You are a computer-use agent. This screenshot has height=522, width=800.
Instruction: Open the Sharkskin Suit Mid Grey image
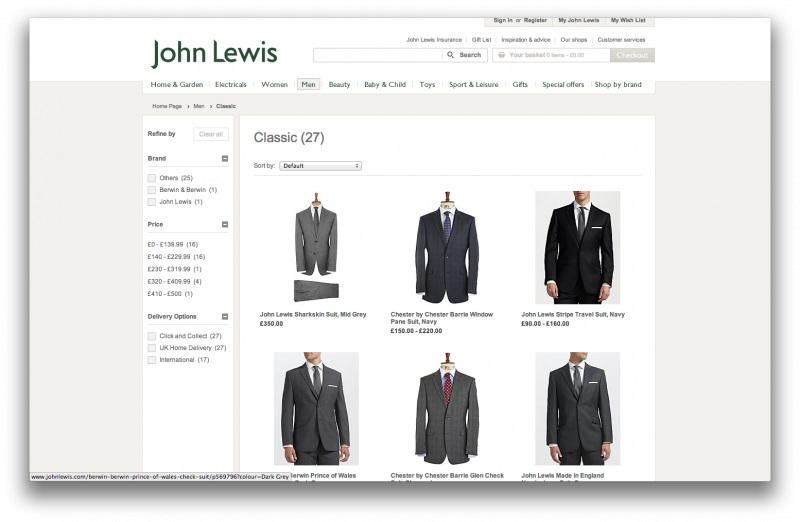pyautogui.click(x=316, y=247)
